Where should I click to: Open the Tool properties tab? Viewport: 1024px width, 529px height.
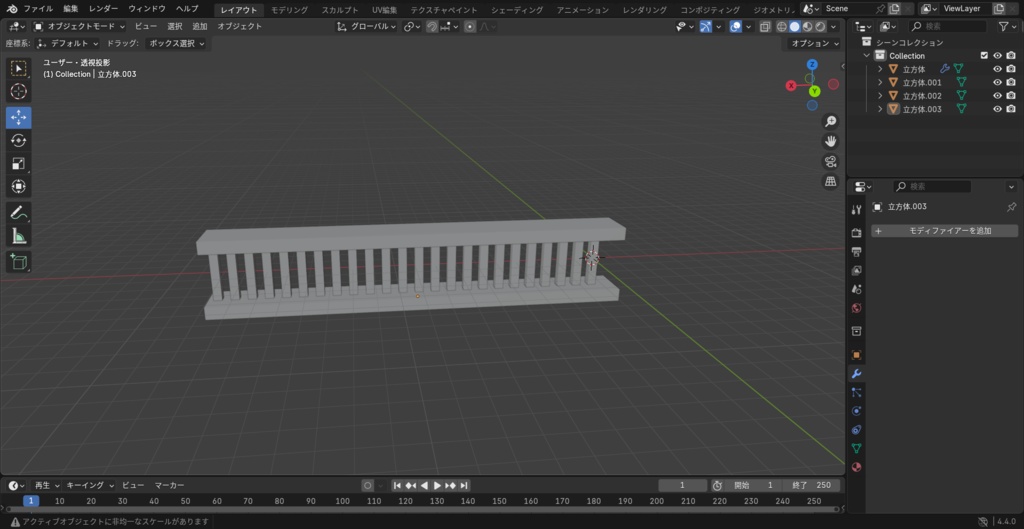click(x=857, y=210)
